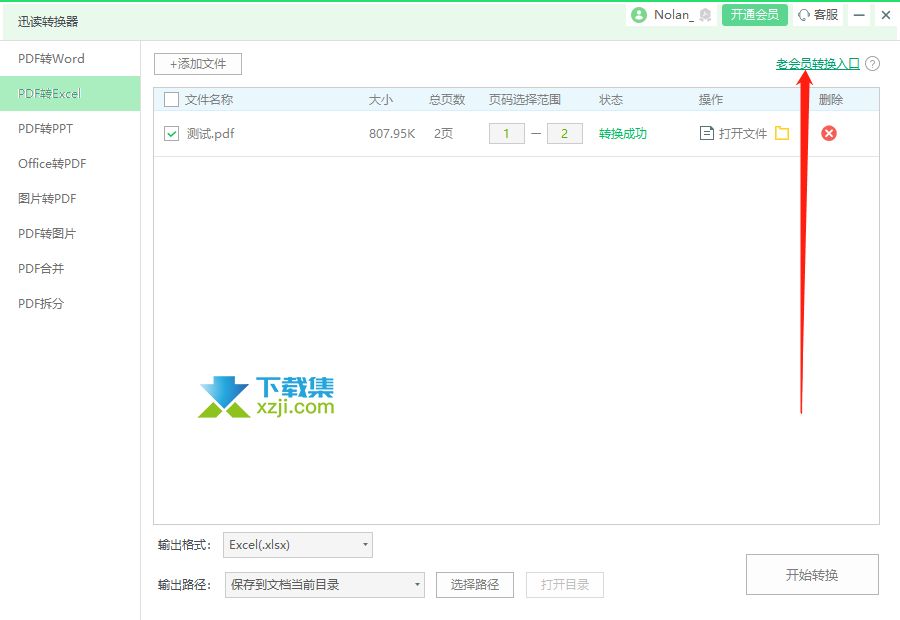Click the 开通会员 button
900x620 pixels.
click(755, 15)
